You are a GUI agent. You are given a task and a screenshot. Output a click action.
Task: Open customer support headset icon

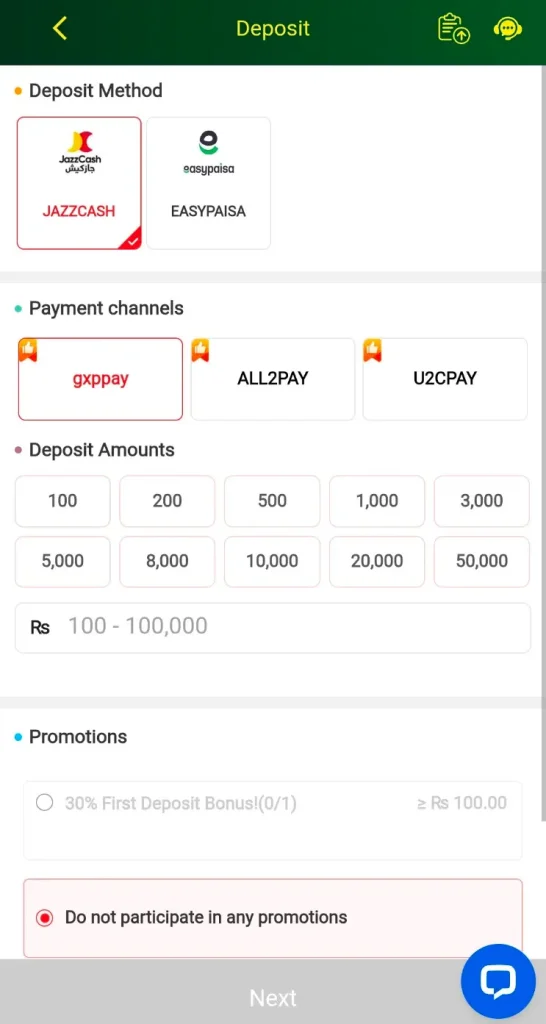pyautogui.click(x=507, y=29)
